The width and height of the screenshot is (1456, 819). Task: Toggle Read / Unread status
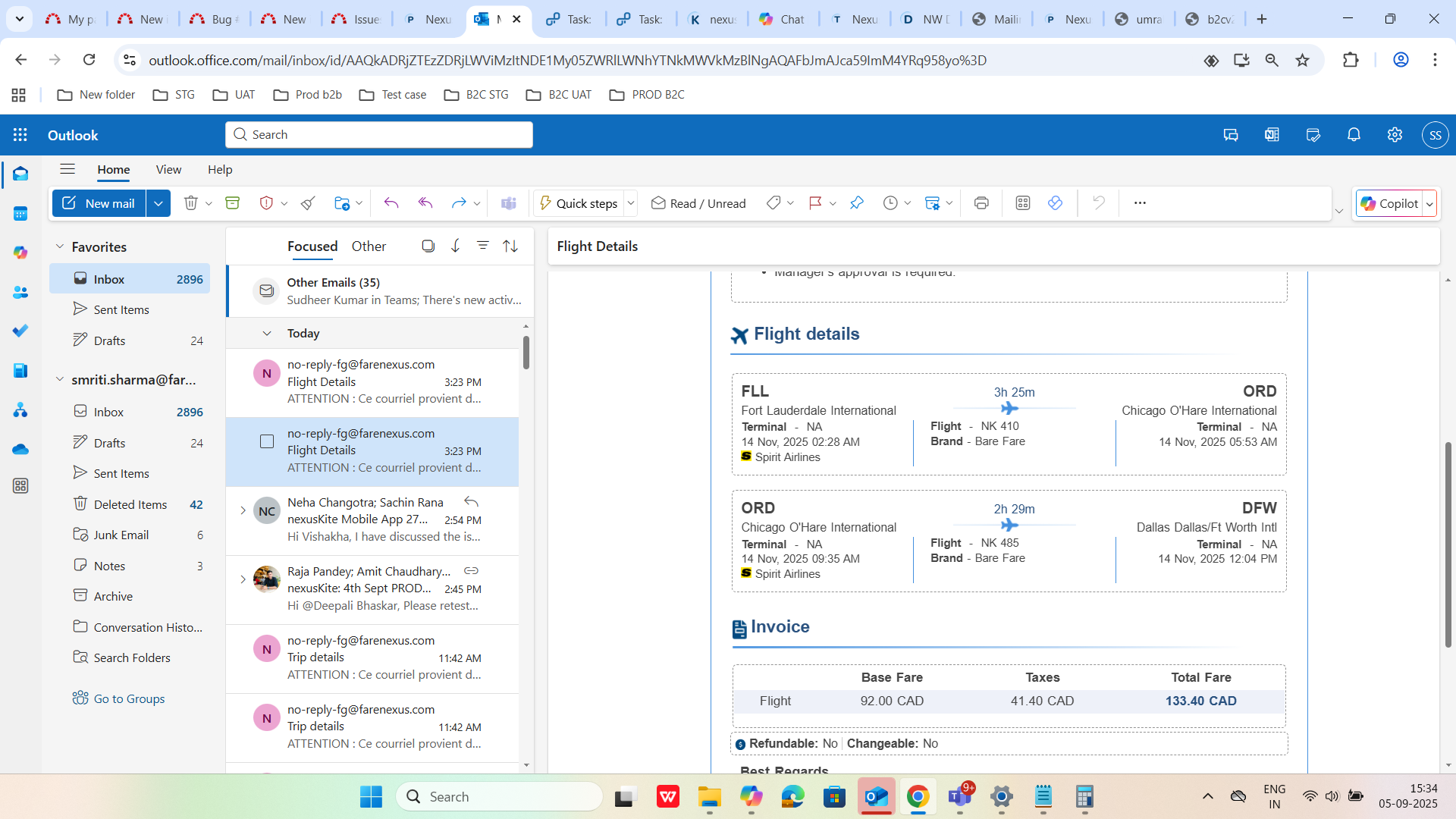[x=698, y=203]
